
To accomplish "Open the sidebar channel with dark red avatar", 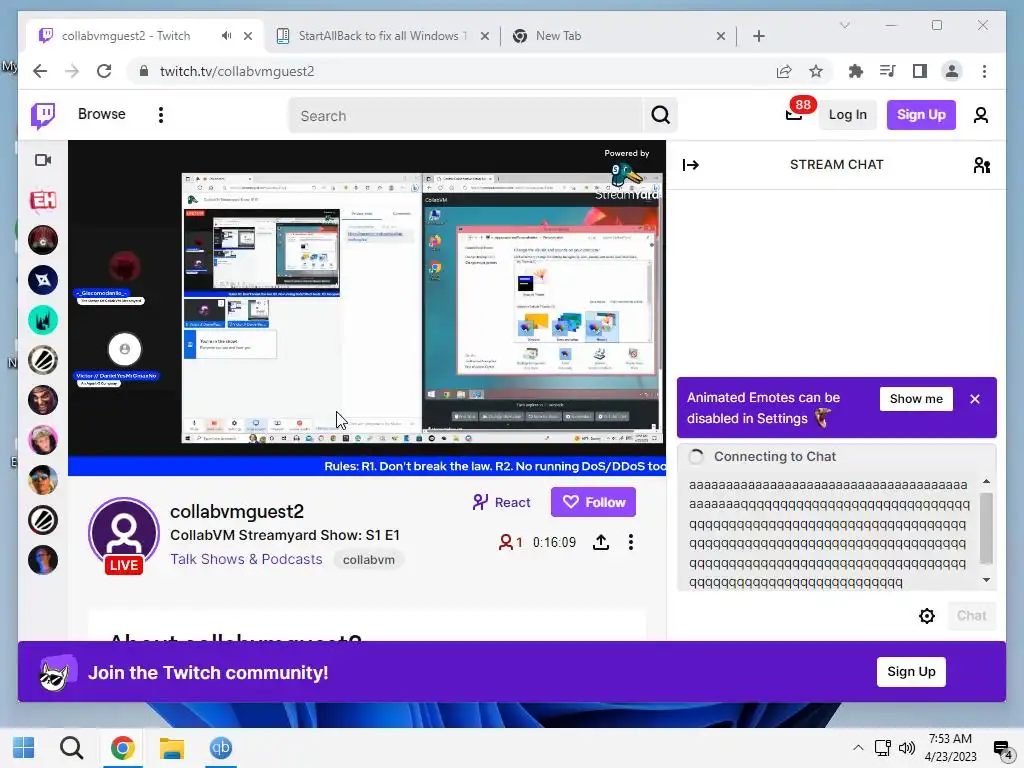I will [x=43, y=240].
